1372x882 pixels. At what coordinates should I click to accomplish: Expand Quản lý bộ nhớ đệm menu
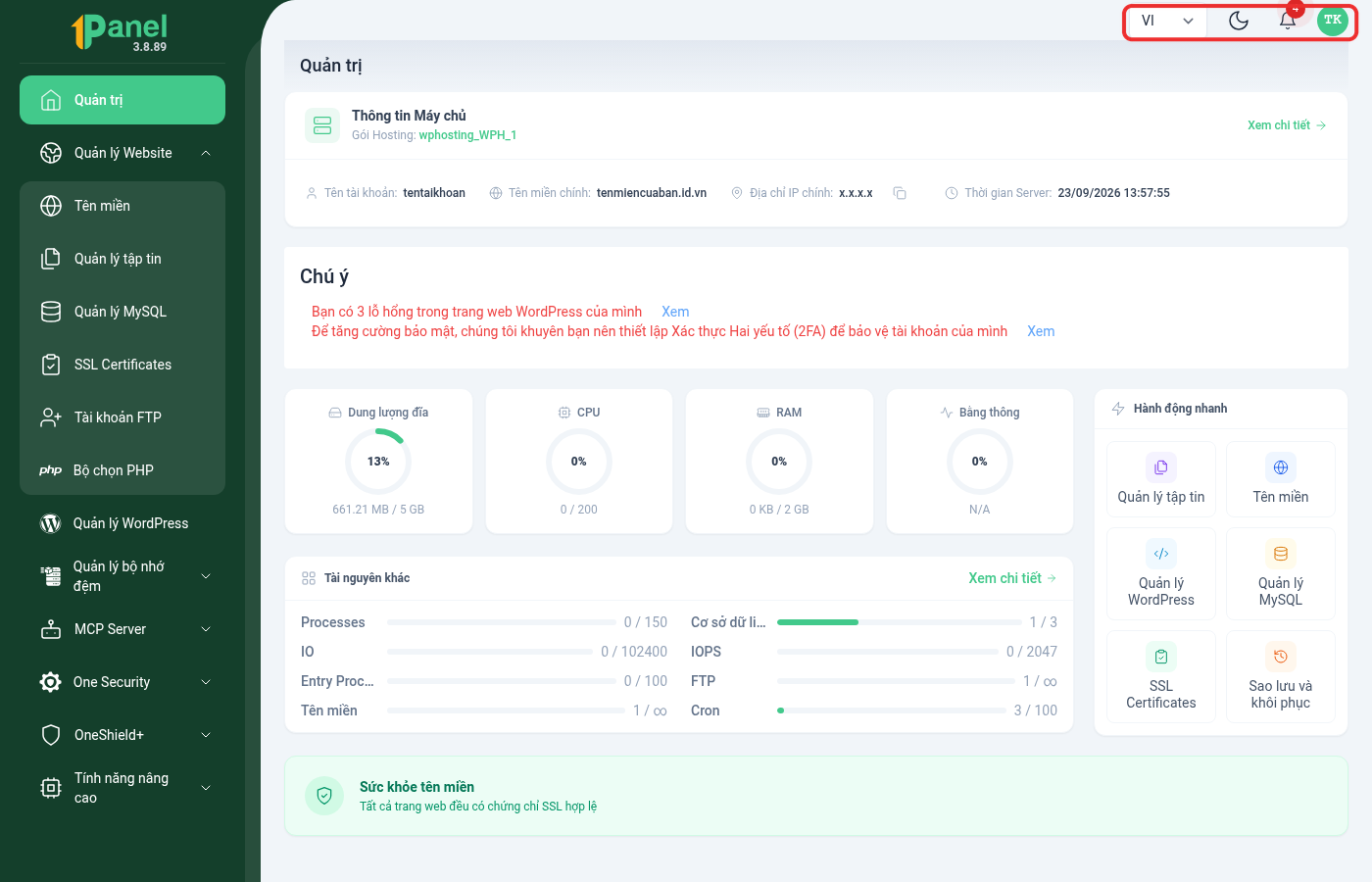122,576
